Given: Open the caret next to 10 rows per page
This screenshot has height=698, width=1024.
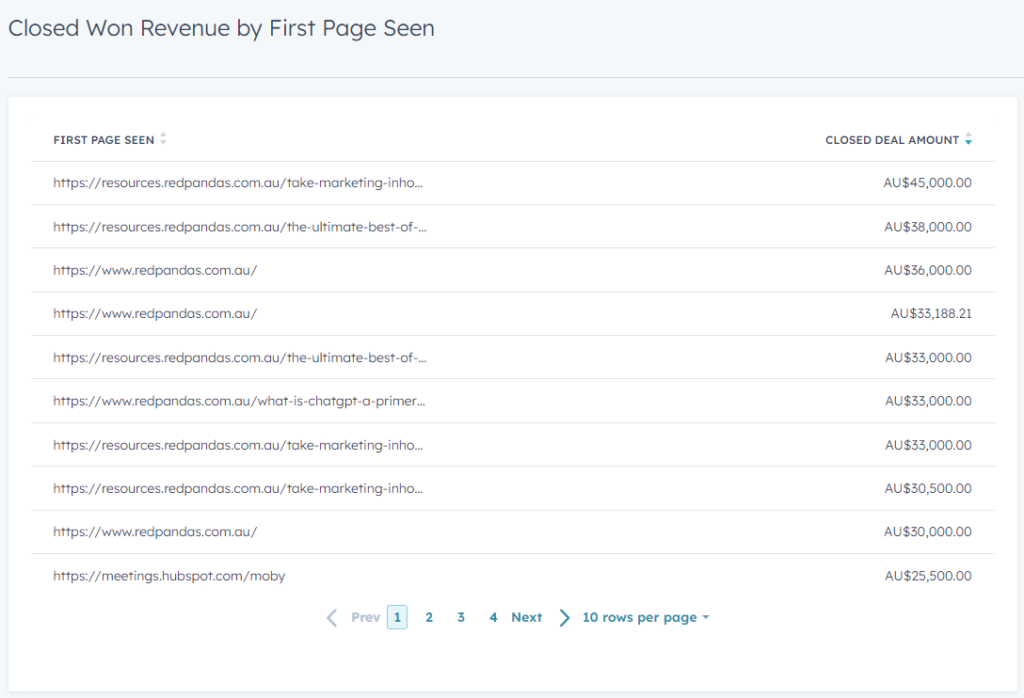Looking at the screenshot, I should pyautogui.click(x=707, y=617).
